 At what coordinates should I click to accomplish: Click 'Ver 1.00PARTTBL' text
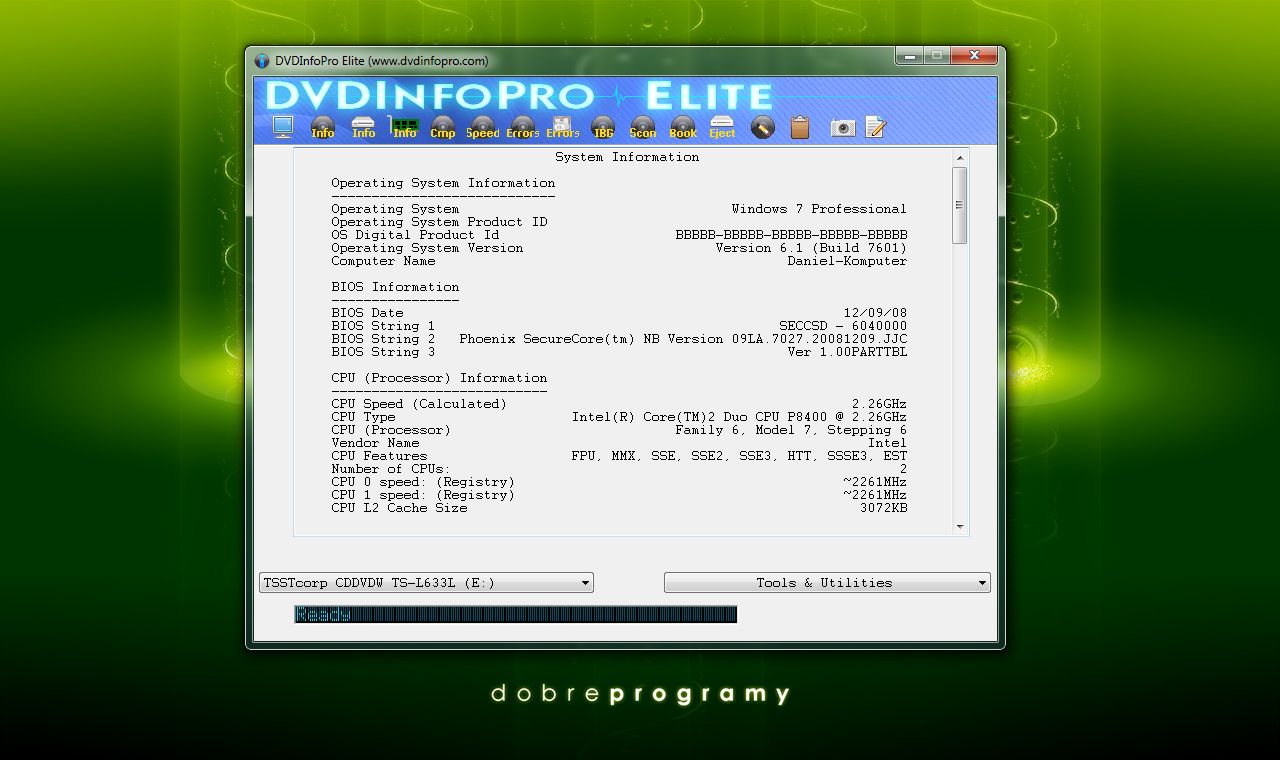pyautogui.click(x=847, y=352)
